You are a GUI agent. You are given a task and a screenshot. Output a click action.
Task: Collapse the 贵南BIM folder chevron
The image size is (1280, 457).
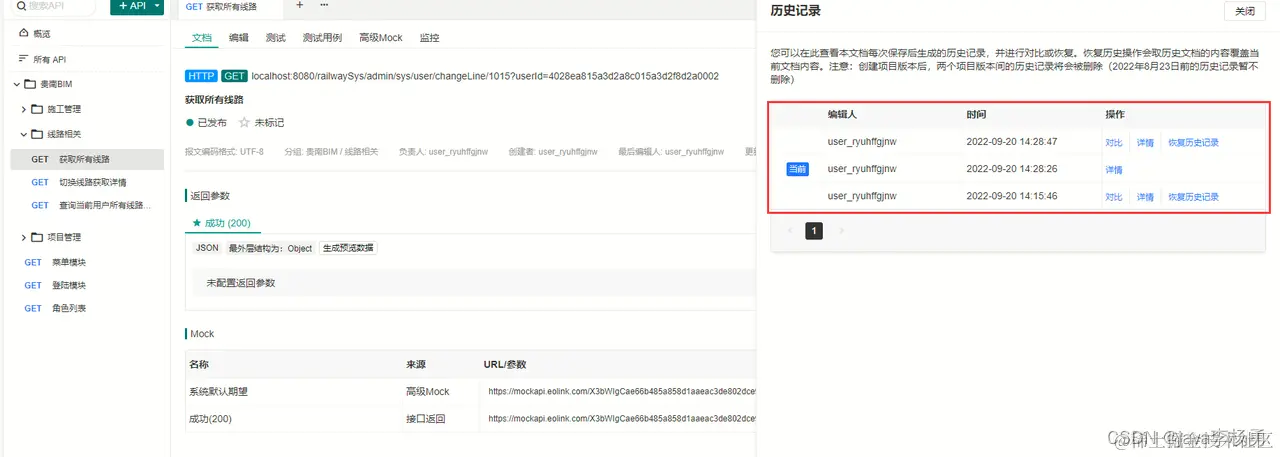click(15, 84)
